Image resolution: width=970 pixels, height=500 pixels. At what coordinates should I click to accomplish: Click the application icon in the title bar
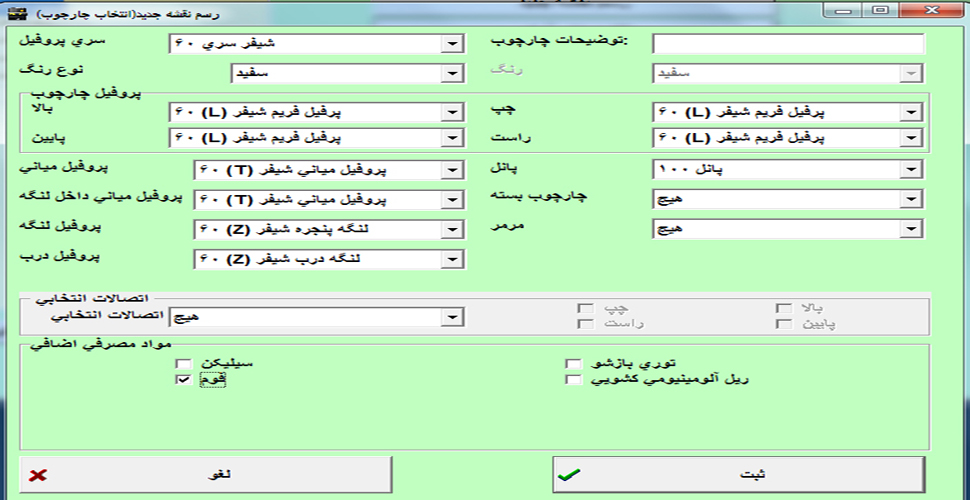[x=11, y=9]
